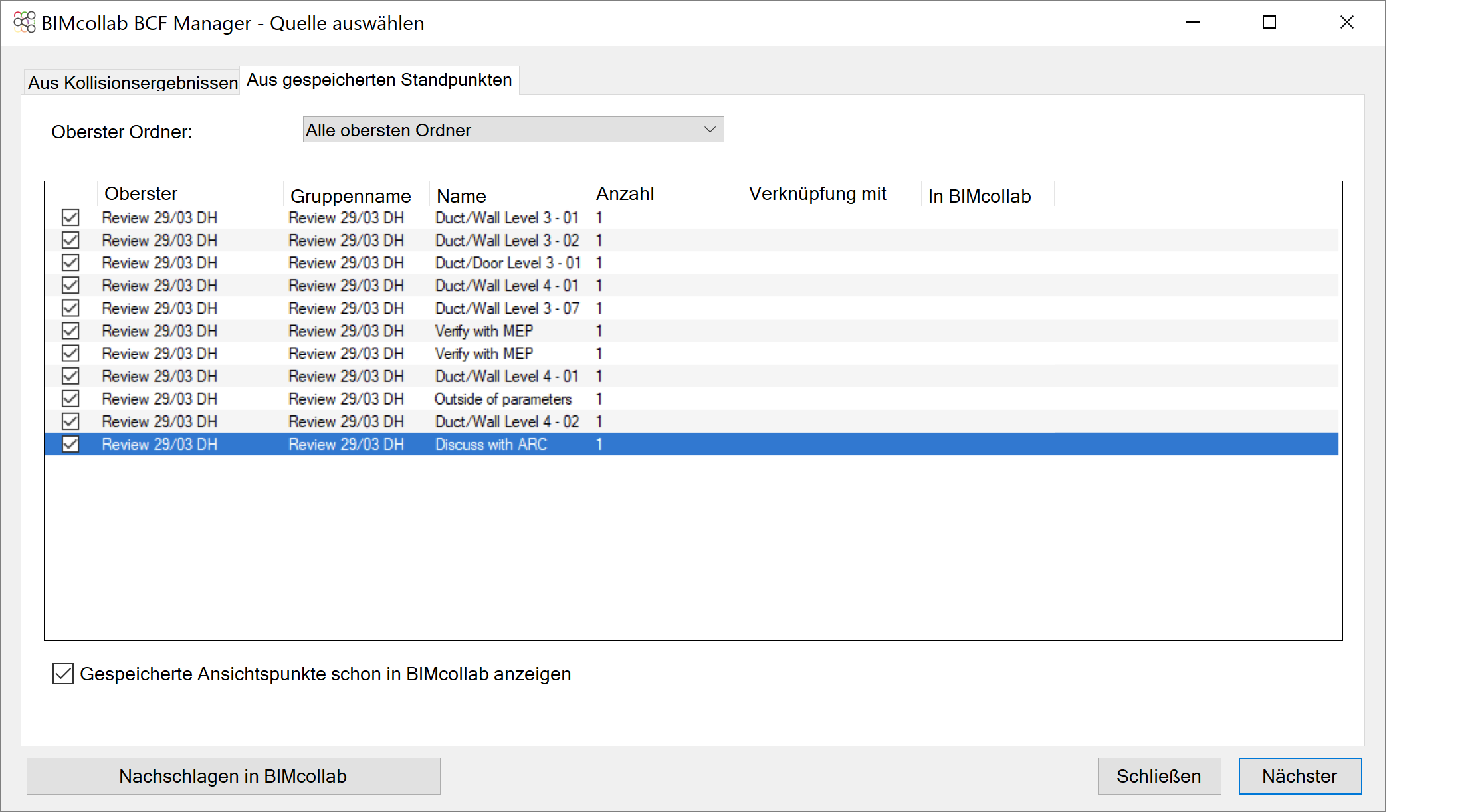The image size is (1468, 812).
Task: Toggle checkbox for Duct/Wall Level 3 - 07
Action: 70,308
